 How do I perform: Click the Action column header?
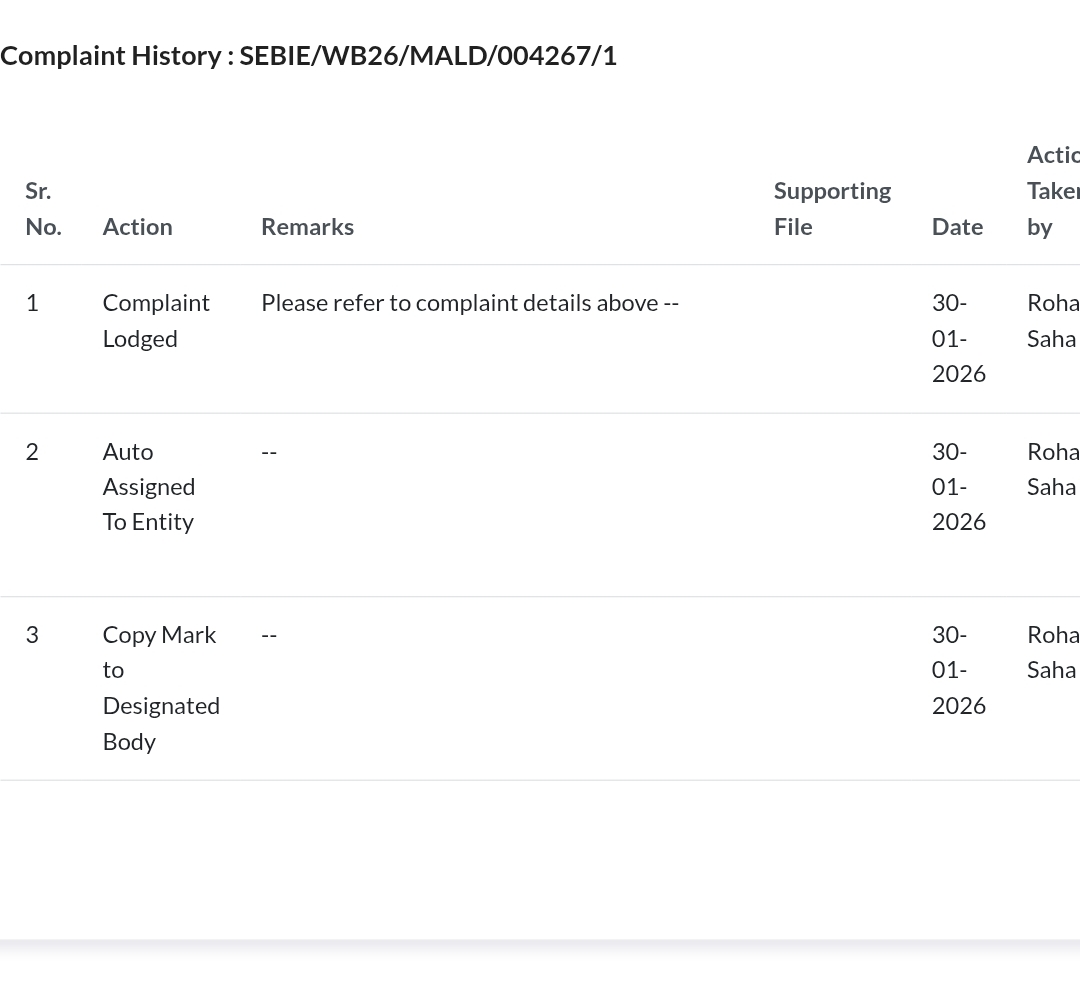137,227
